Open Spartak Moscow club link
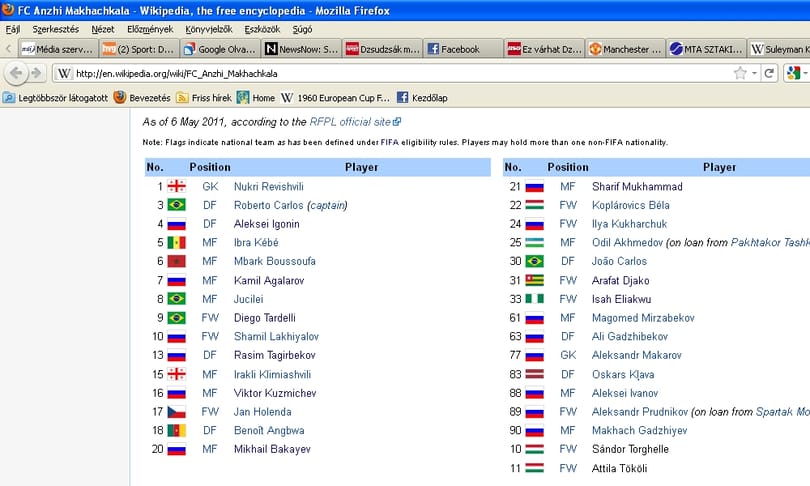 [783, 412]
